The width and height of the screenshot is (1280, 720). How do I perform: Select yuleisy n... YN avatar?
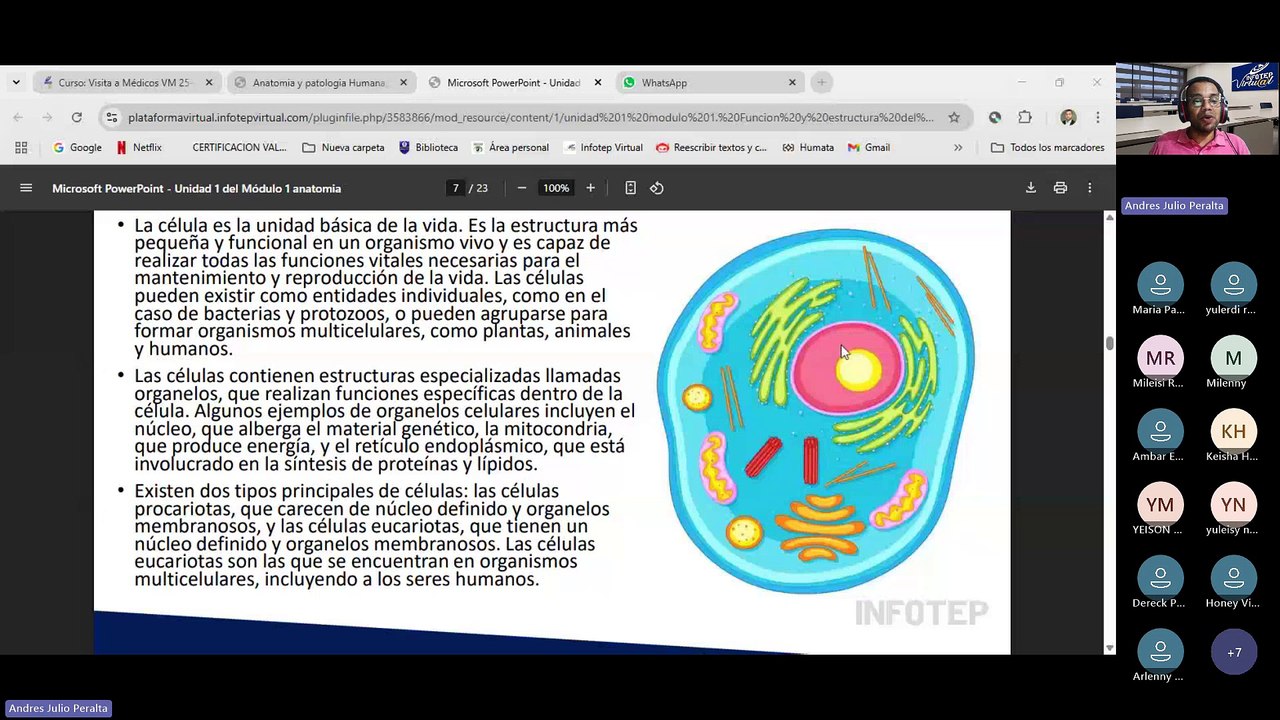(1233, 505)
